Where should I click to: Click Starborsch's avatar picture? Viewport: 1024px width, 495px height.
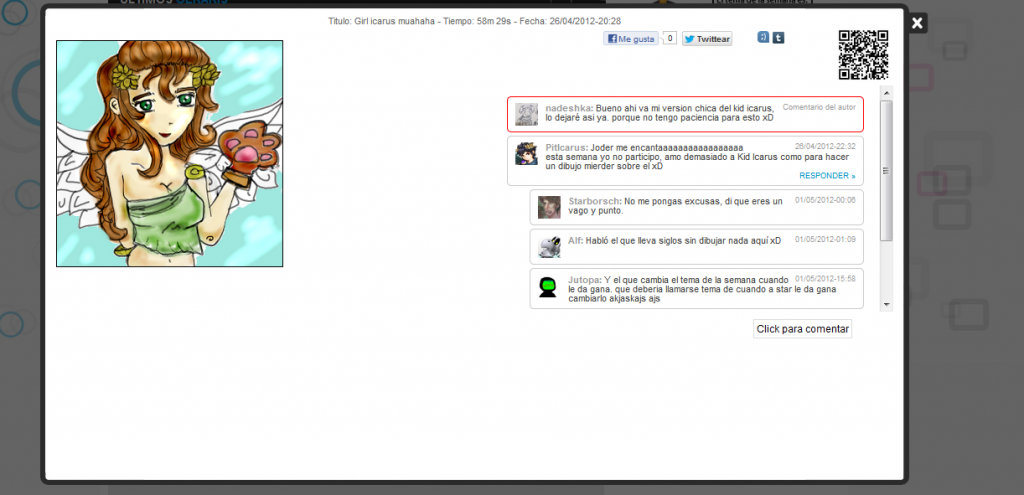(549, 207)
